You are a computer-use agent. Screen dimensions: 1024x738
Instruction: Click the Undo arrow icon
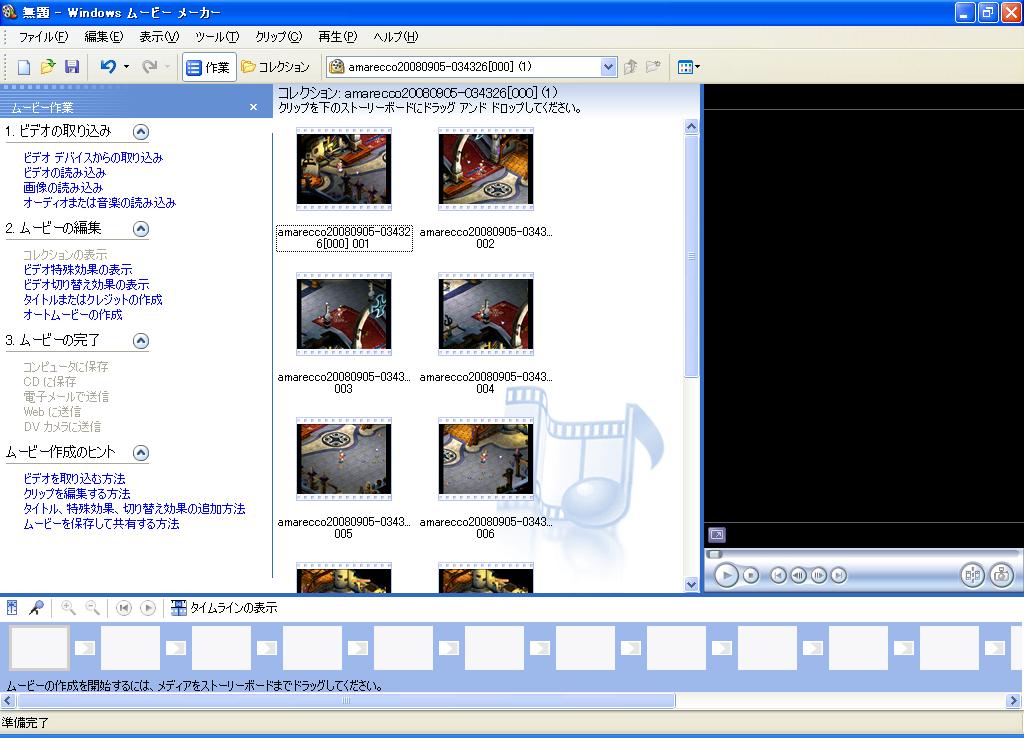pyautogui.click(x=108, y=67)
